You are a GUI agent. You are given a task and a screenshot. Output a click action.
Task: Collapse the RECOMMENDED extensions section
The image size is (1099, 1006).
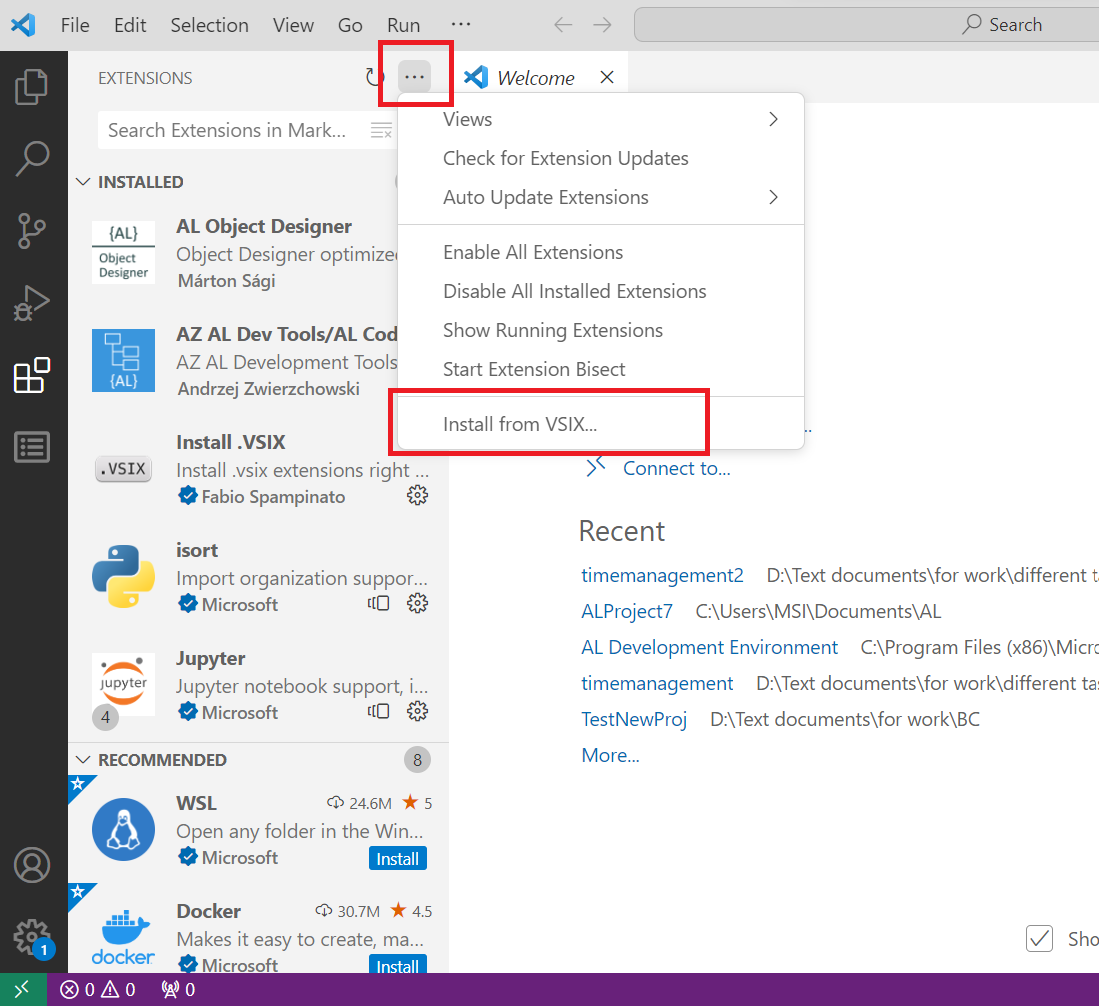coord(84,760)
